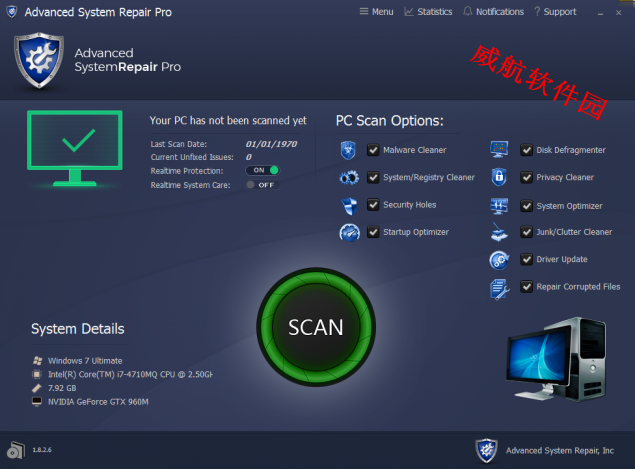Image resolution: width=635 pixels, height=469 pixels.
Task: Click the 7.92 GB memory text
Action: [x=62, y=388]
